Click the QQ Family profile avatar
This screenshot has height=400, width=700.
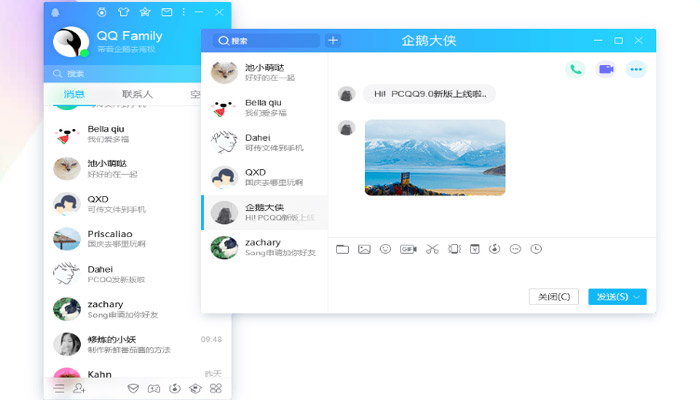[71, 42]
